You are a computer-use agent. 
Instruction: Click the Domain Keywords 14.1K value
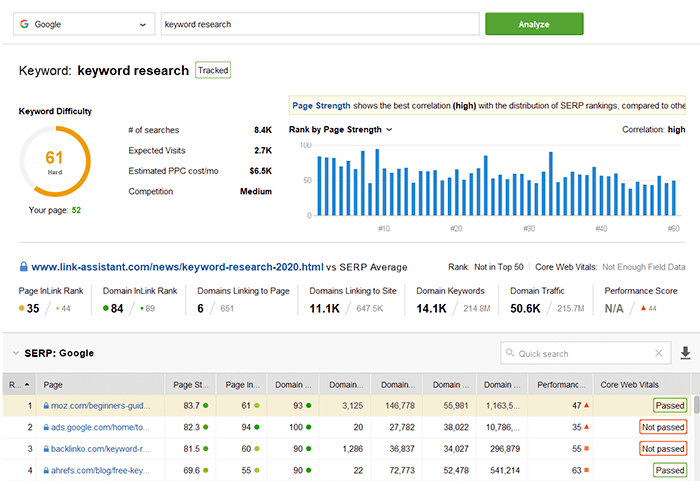click(x=431, y=309)
